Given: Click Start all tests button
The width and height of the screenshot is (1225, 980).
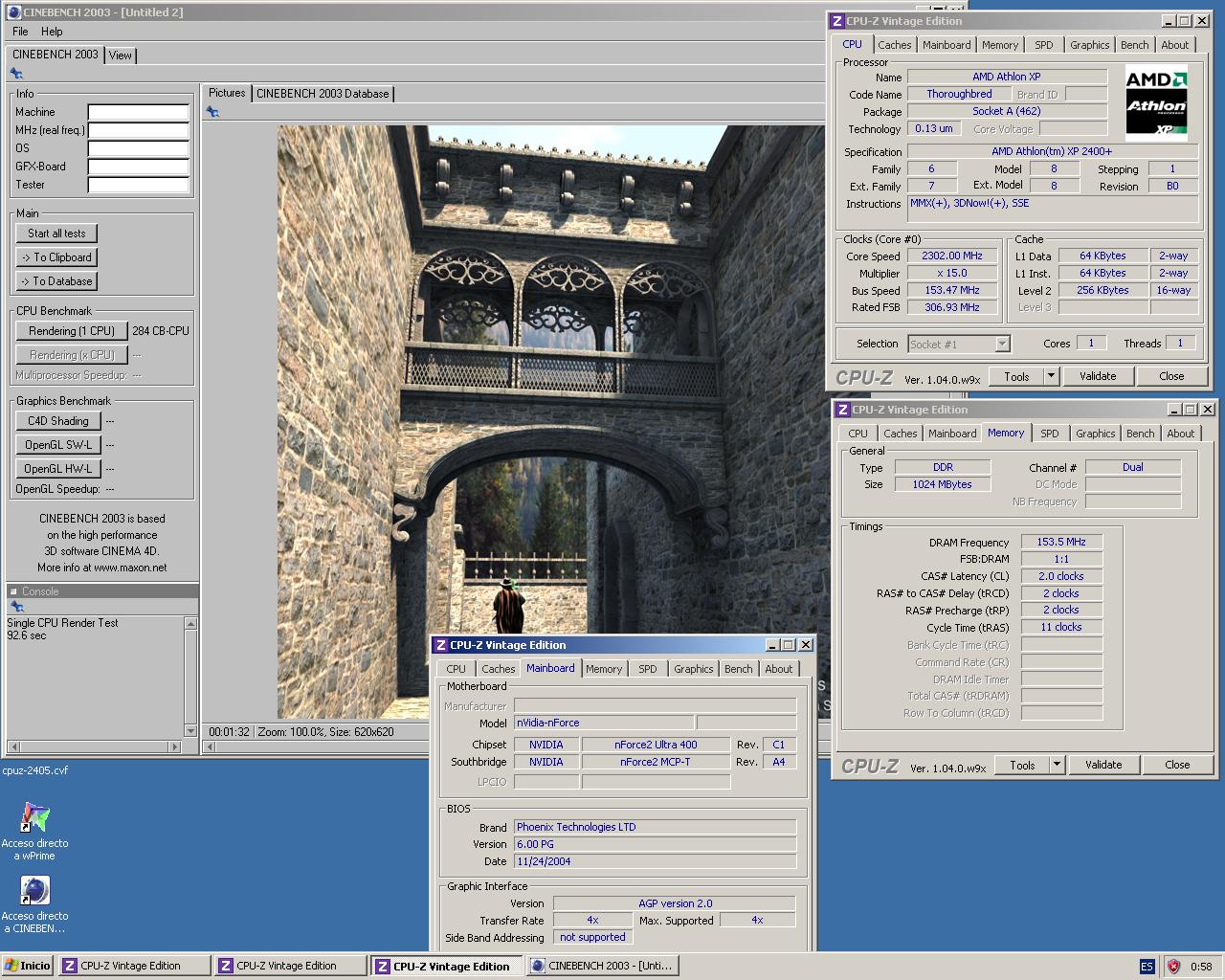Looking at the screenshot, I should tap(56, 234).
